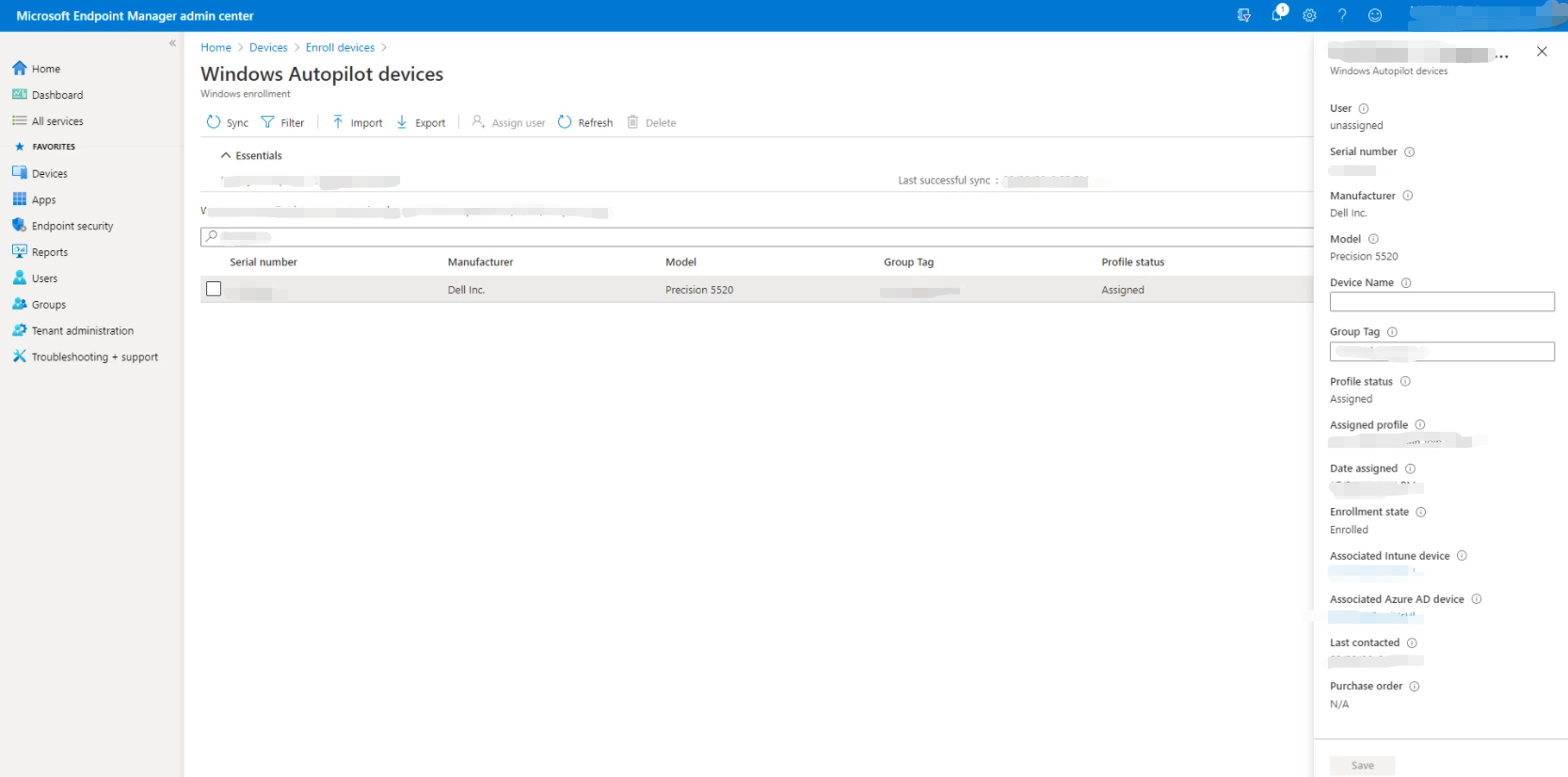1568x777 pixels.
Task: Show info tooltip for Group Tag field
Action: pyautogui.click(x=1392, y=332)
